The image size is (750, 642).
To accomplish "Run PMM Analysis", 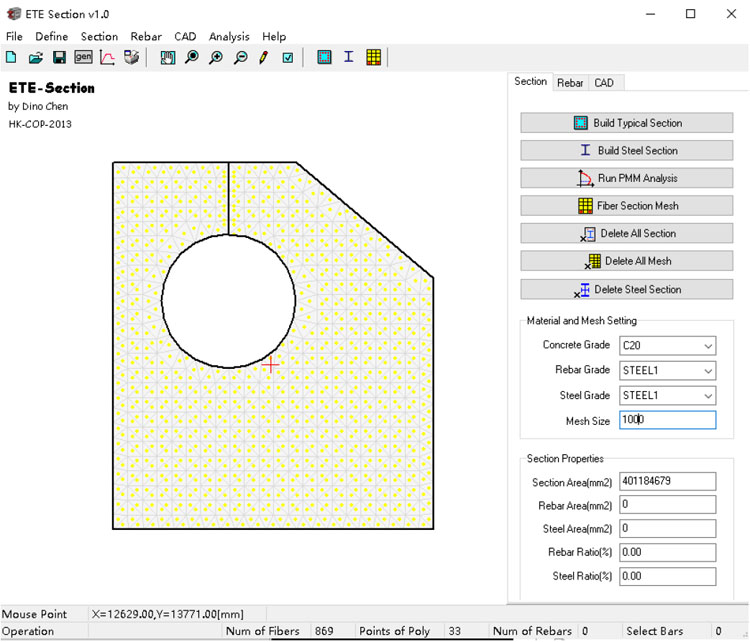I will pos(627,178).
